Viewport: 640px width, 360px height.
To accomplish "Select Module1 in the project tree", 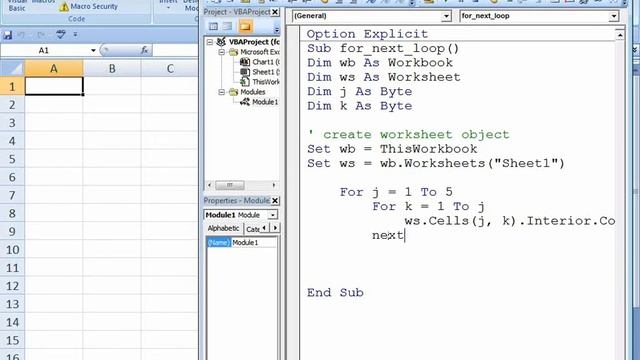I will pos(265,102).
